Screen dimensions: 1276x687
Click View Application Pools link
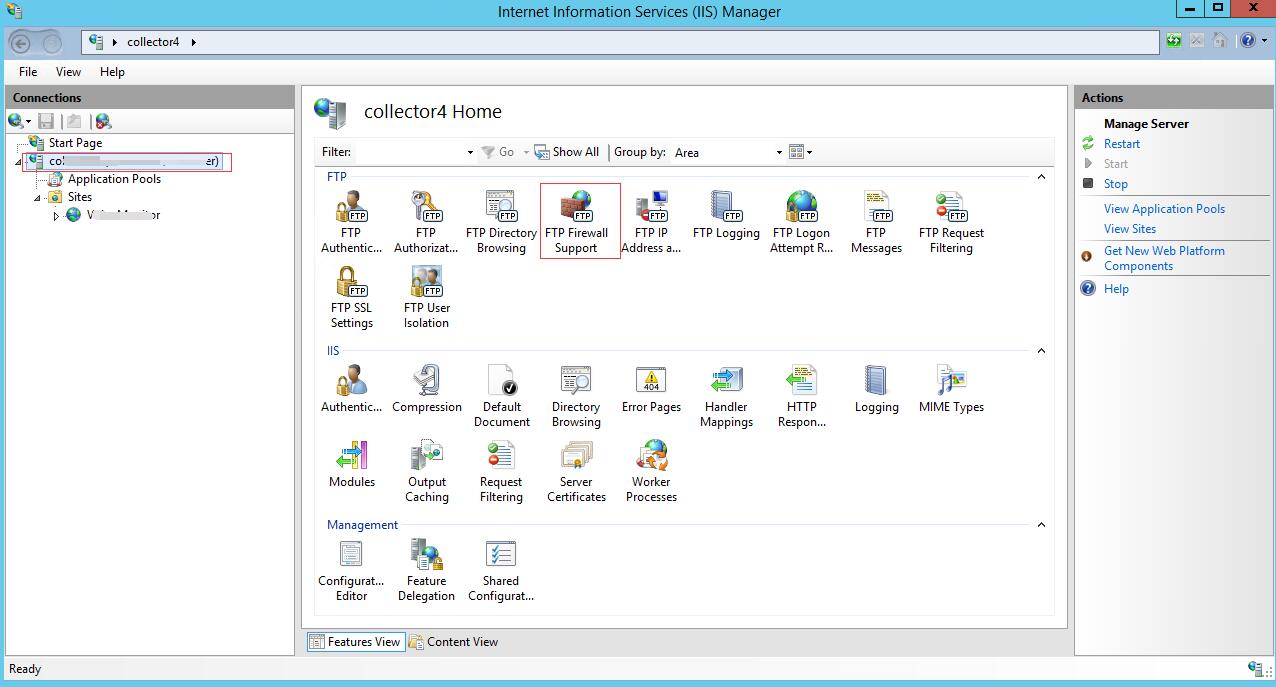click(1164, 209)
